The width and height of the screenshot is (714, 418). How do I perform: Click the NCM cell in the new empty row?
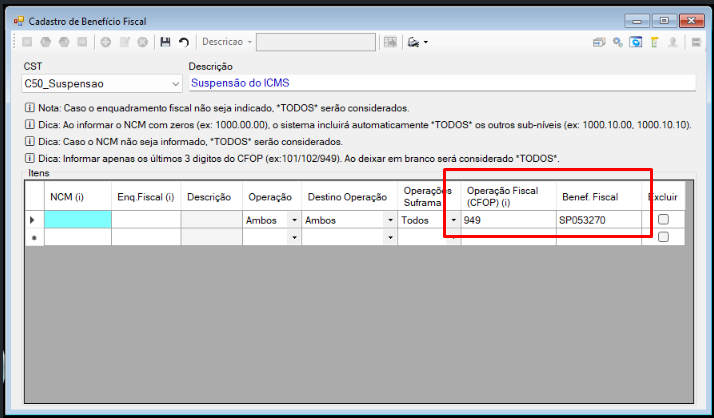[x=78, y=237]
